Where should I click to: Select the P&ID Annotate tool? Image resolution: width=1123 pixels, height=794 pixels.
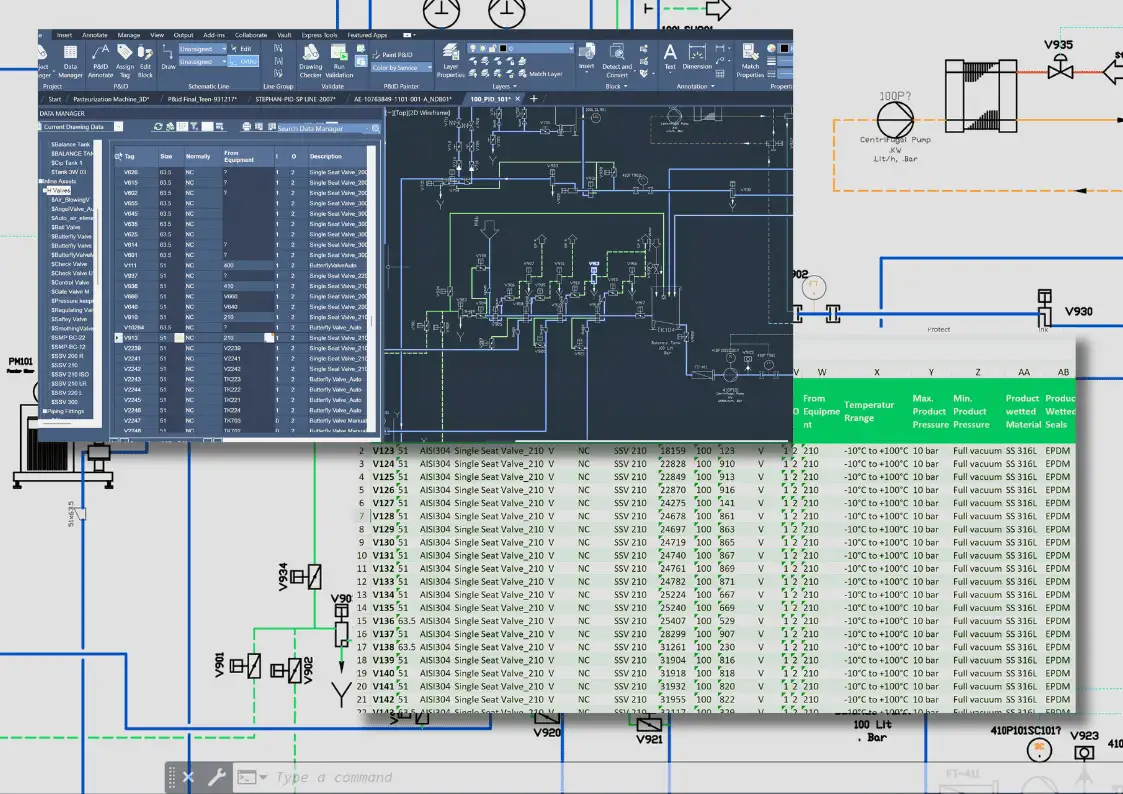[x=100, y=61]
